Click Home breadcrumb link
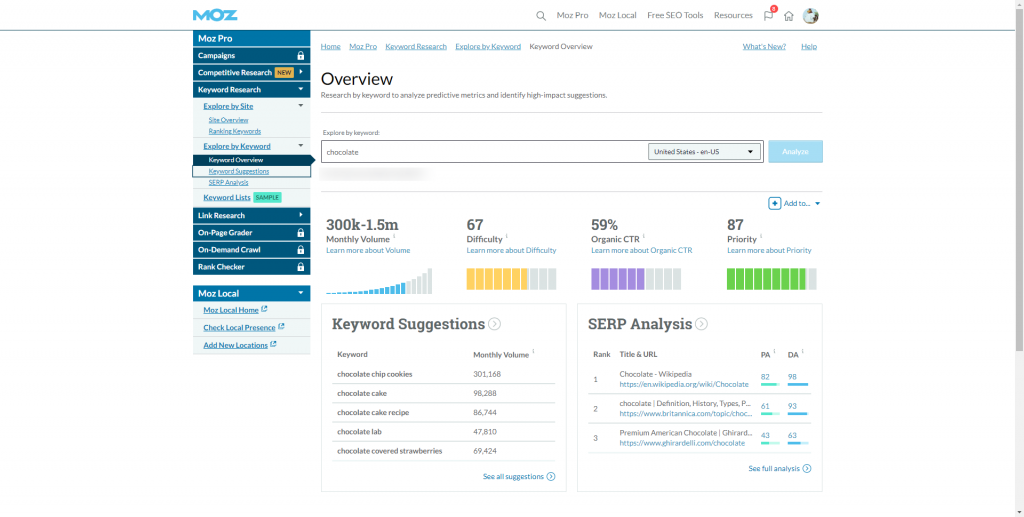Screen dimensions: 1024x517 [x=330, y=46]
